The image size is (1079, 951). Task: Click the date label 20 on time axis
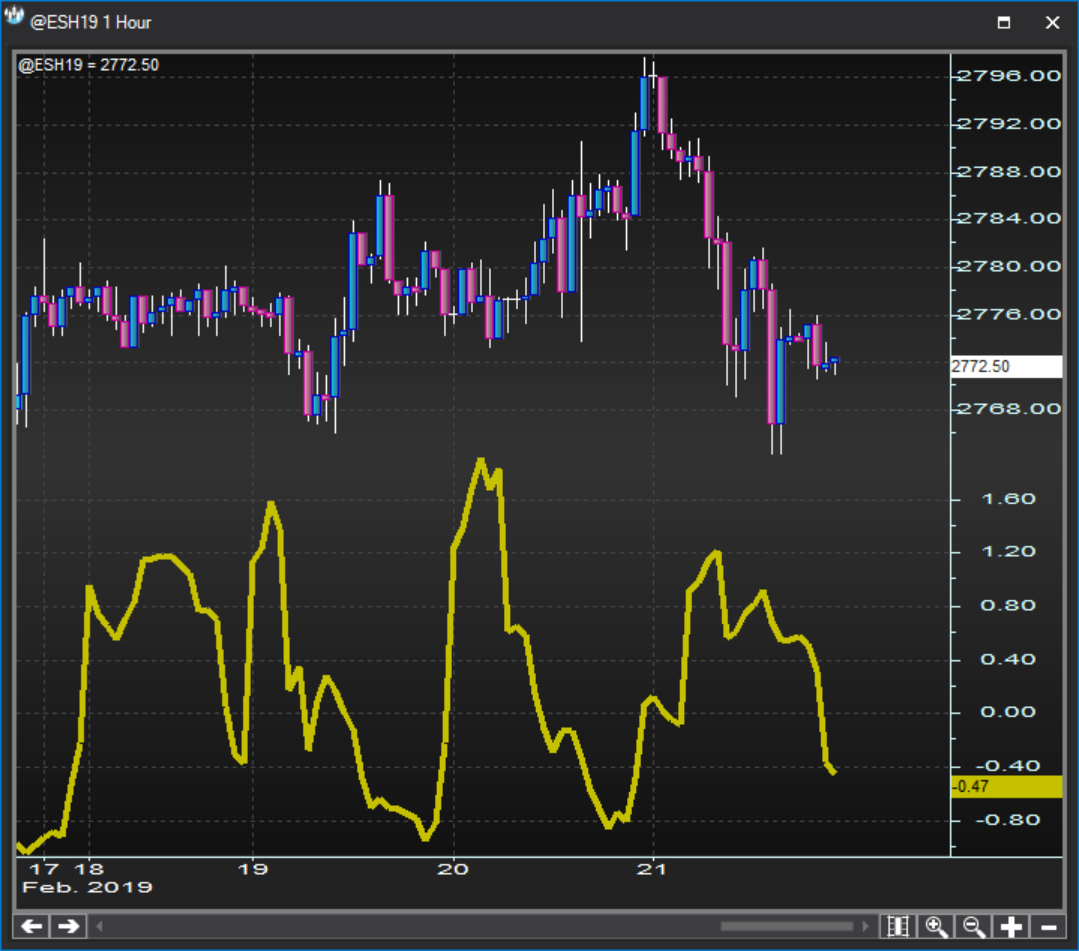tap(453, 869)
